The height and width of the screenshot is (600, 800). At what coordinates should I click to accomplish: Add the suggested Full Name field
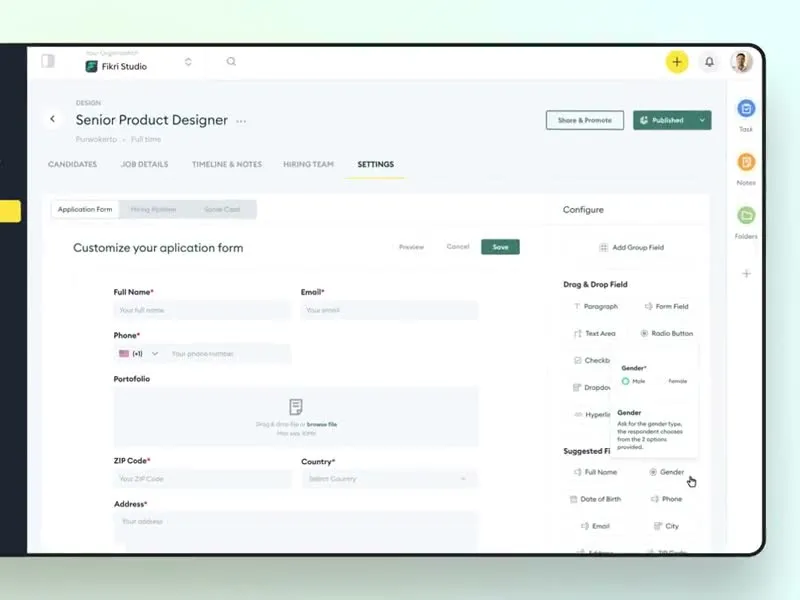pyautogui.click(x=595, y=472)
